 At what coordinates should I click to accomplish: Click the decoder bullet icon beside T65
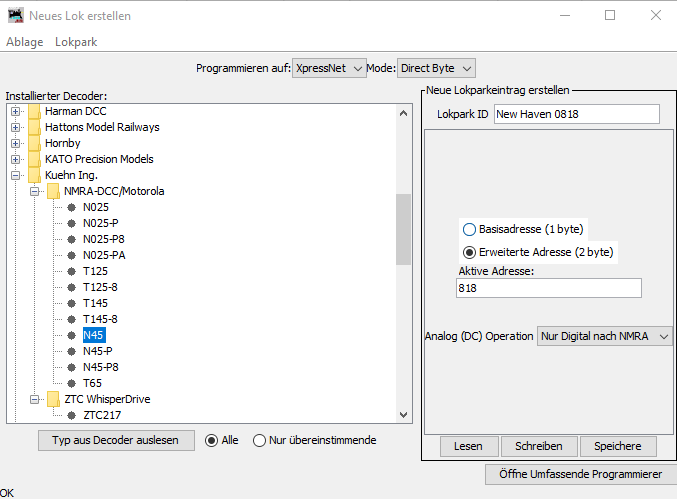[x=72, y=383]
